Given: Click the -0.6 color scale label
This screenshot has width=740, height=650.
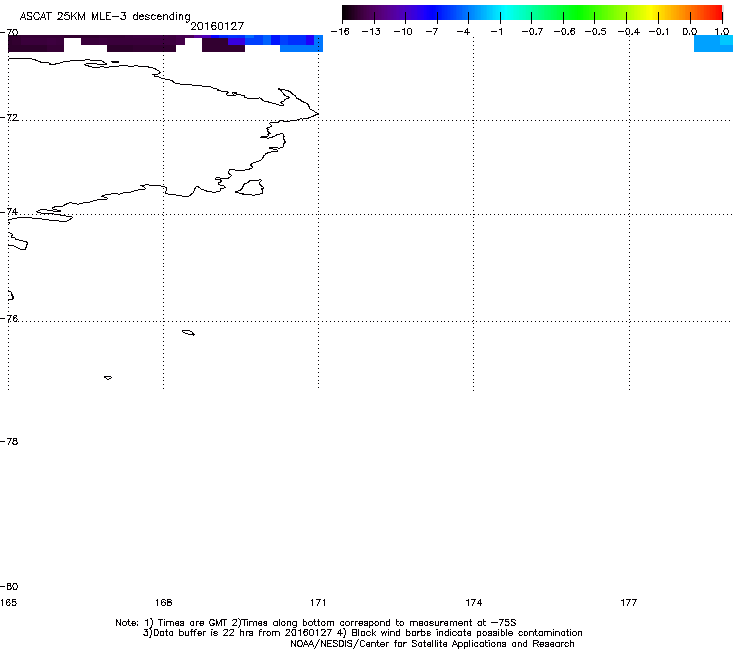Looking at the screenshot, I should click(x=564, y=32).
